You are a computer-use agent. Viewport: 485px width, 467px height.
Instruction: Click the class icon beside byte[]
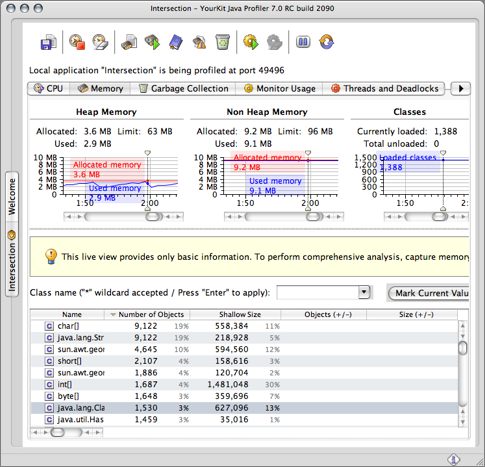coord(49,396)
